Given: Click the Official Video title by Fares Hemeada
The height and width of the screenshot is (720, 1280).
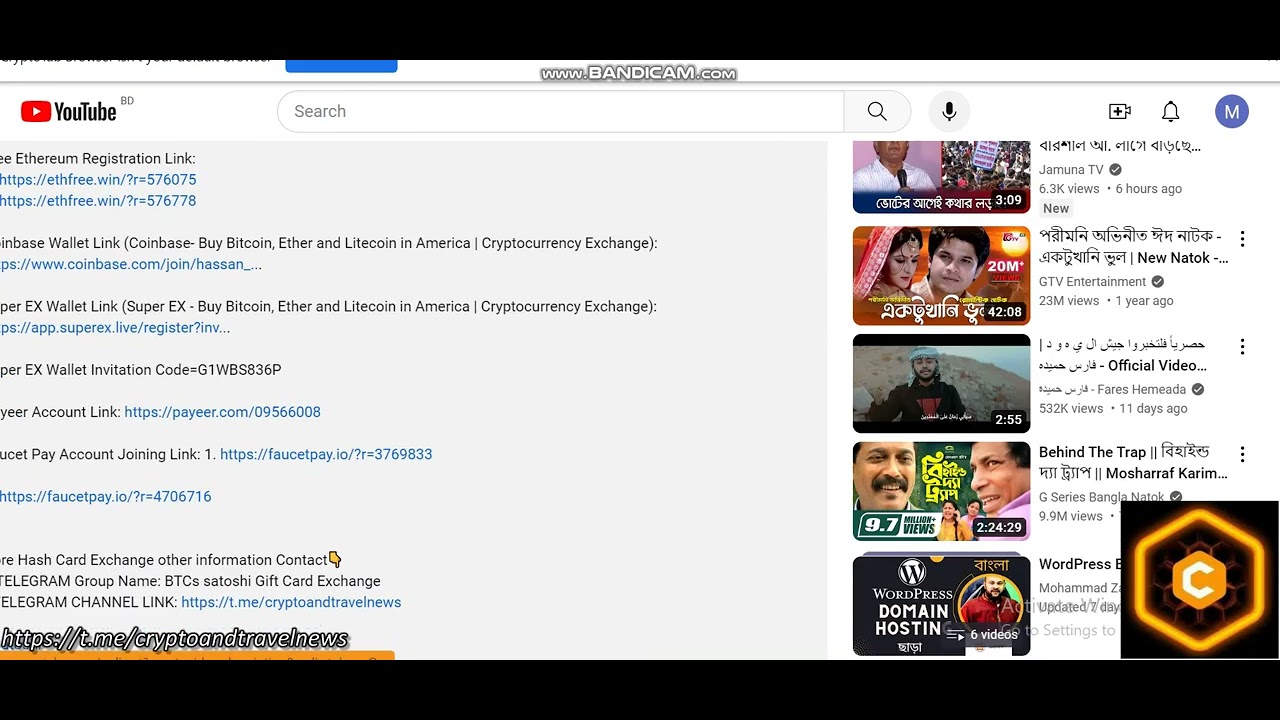Looking at the screenshot, I should click(x=1123, y=355).
